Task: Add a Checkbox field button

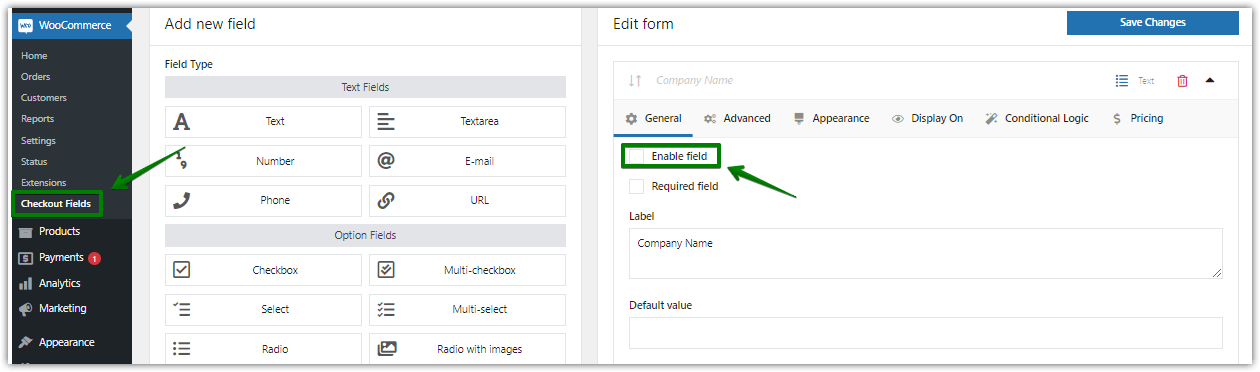Action: coord(263,270)
